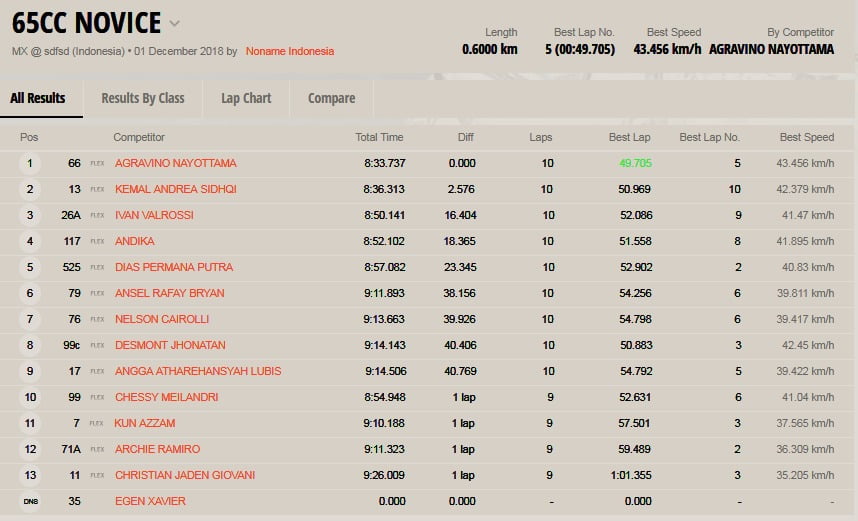Click FLEX icon beside Kemal Andrea Sidhqi
This screenshot has width=858, height=521.
point(97,189)
